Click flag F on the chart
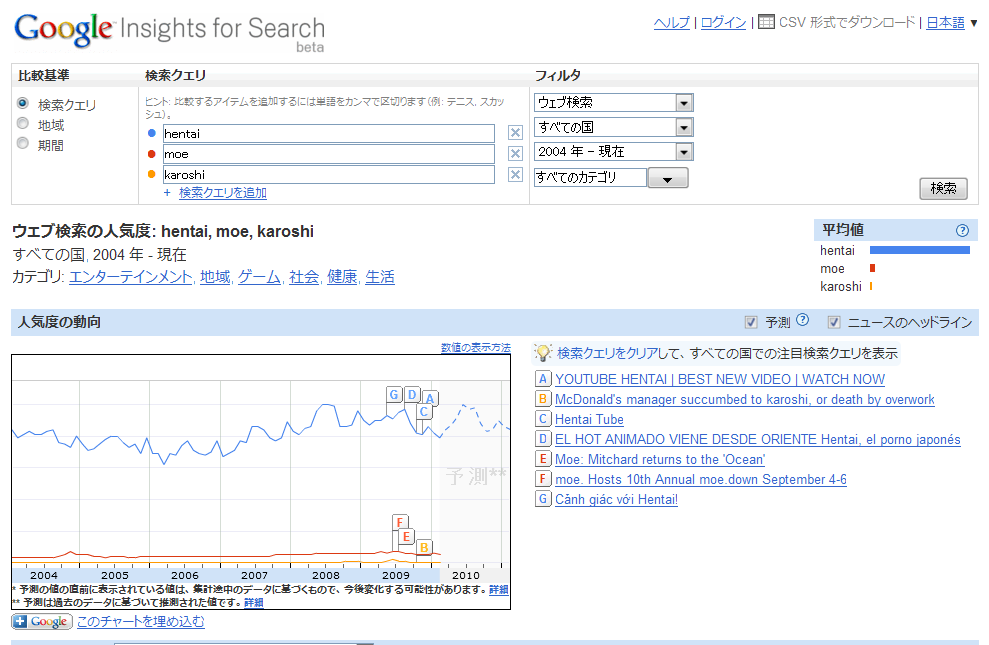 point(400,522)
